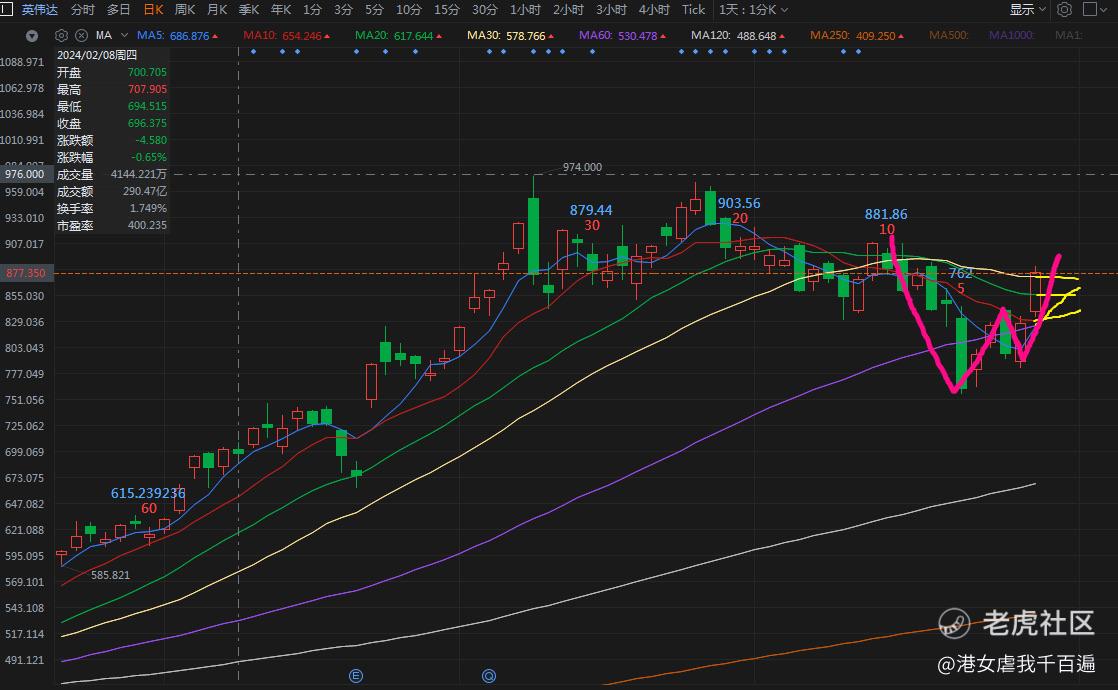Open MA indicator settings gear
This screenshot has width=1118, height=690.
[x=61, y=36]
